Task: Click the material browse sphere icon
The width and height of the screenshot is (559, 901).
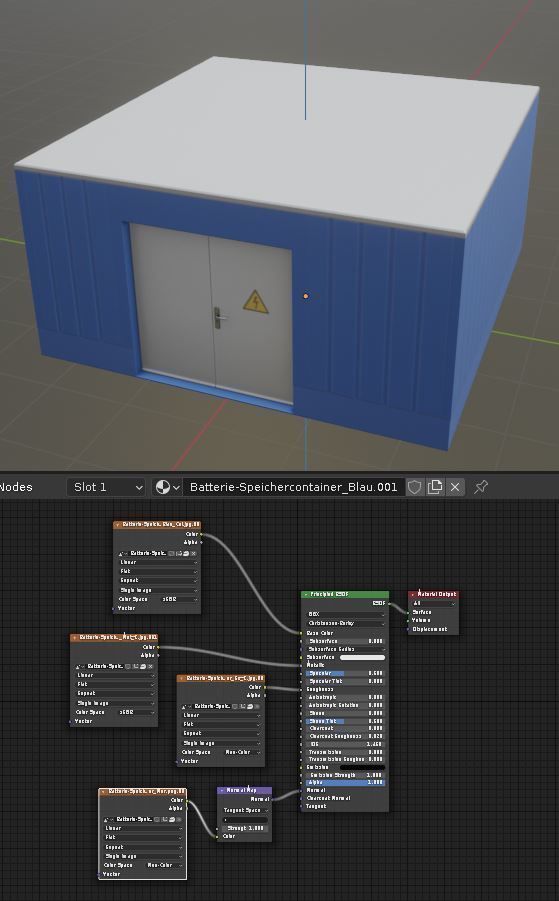Action: pyautogui.click(x=167, y=487)
